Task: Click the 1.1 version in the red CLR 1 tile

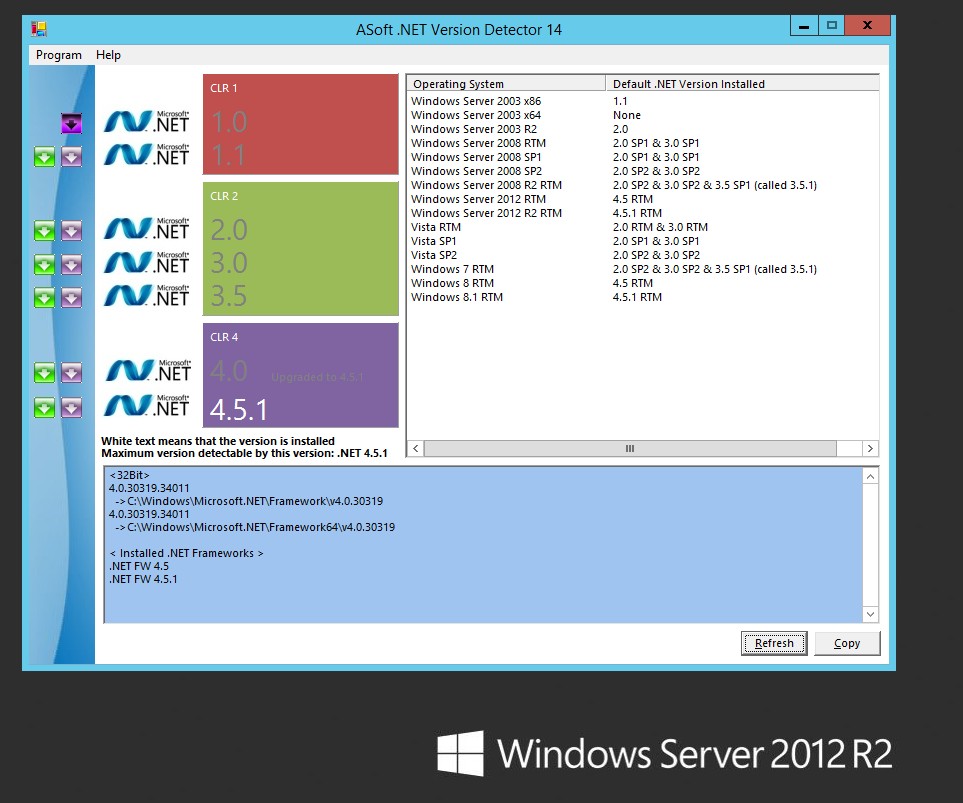Action: pyautogui.click(x=228, y=155)
